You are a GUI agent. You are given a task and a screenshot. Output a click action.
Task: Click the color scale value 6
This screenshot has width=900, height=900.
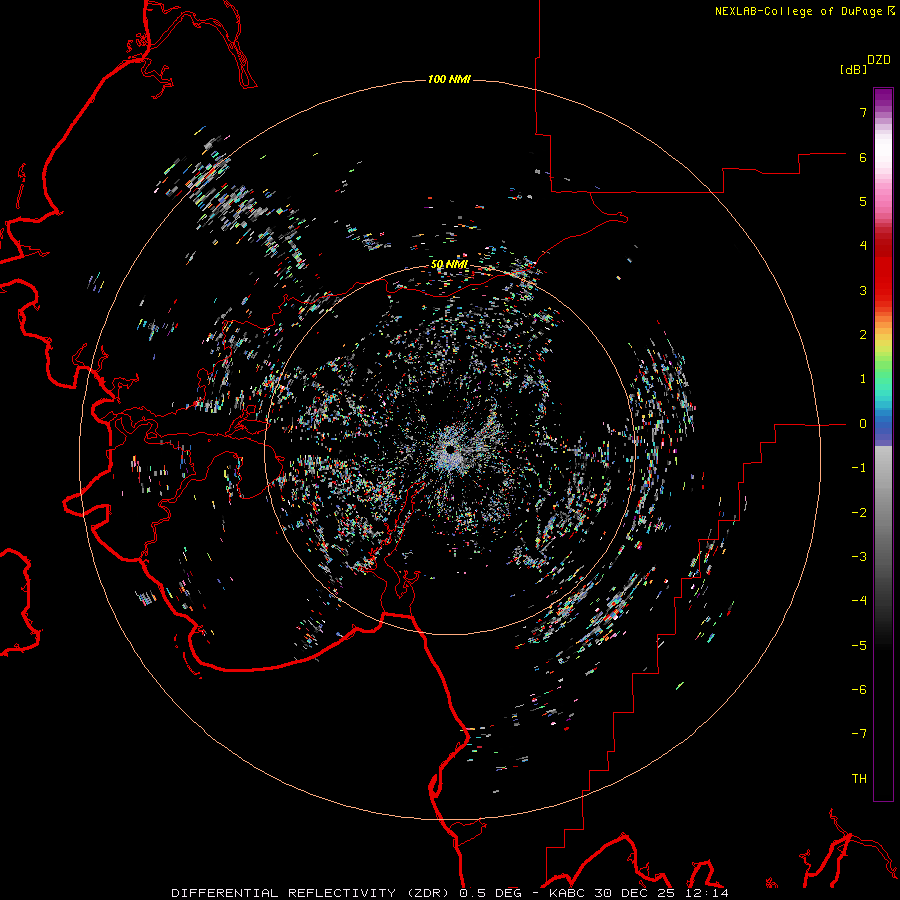pos(863,157)
